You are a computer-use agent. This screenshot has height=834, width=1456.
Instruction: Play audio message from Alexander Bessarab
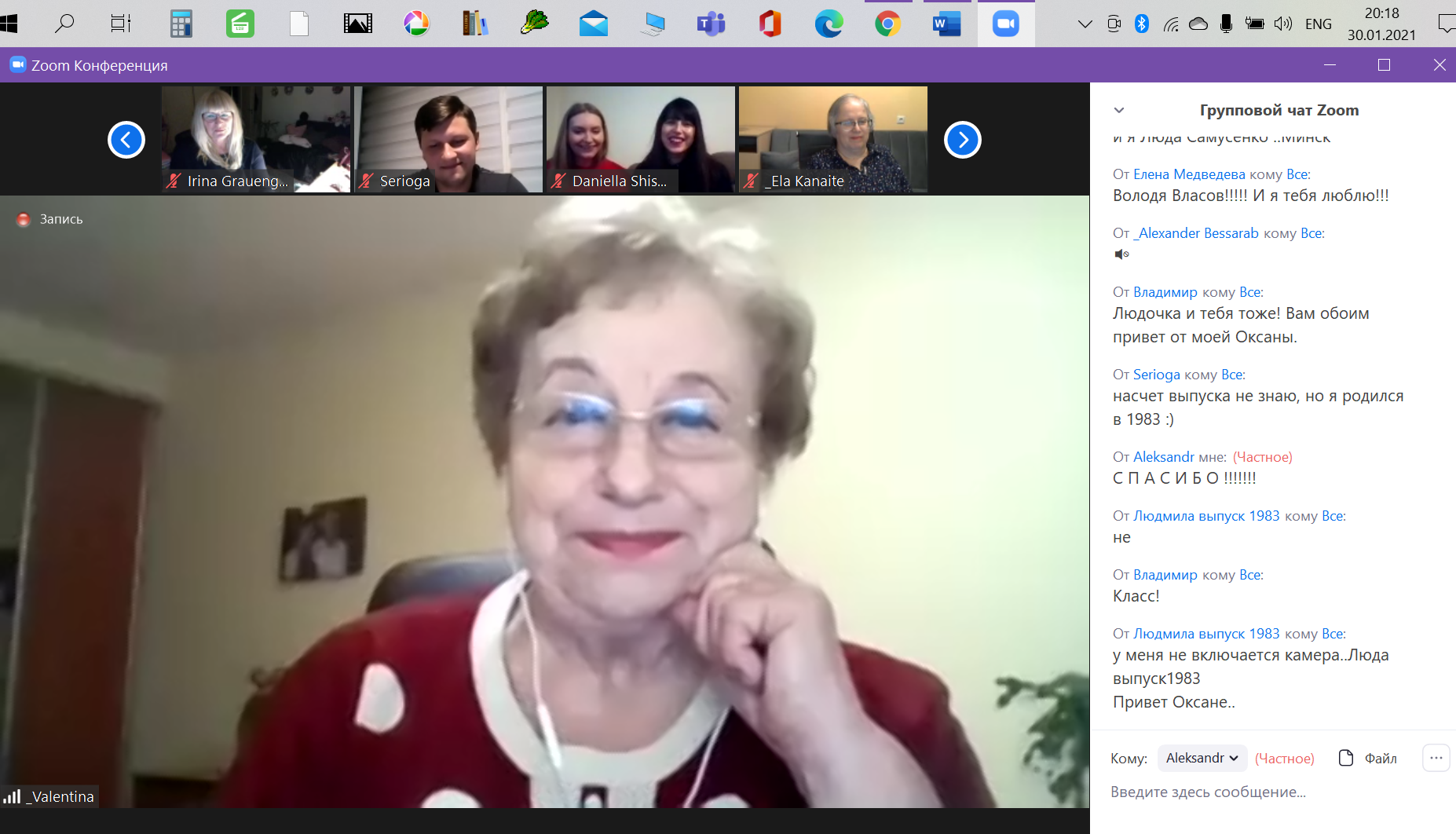1121,254
